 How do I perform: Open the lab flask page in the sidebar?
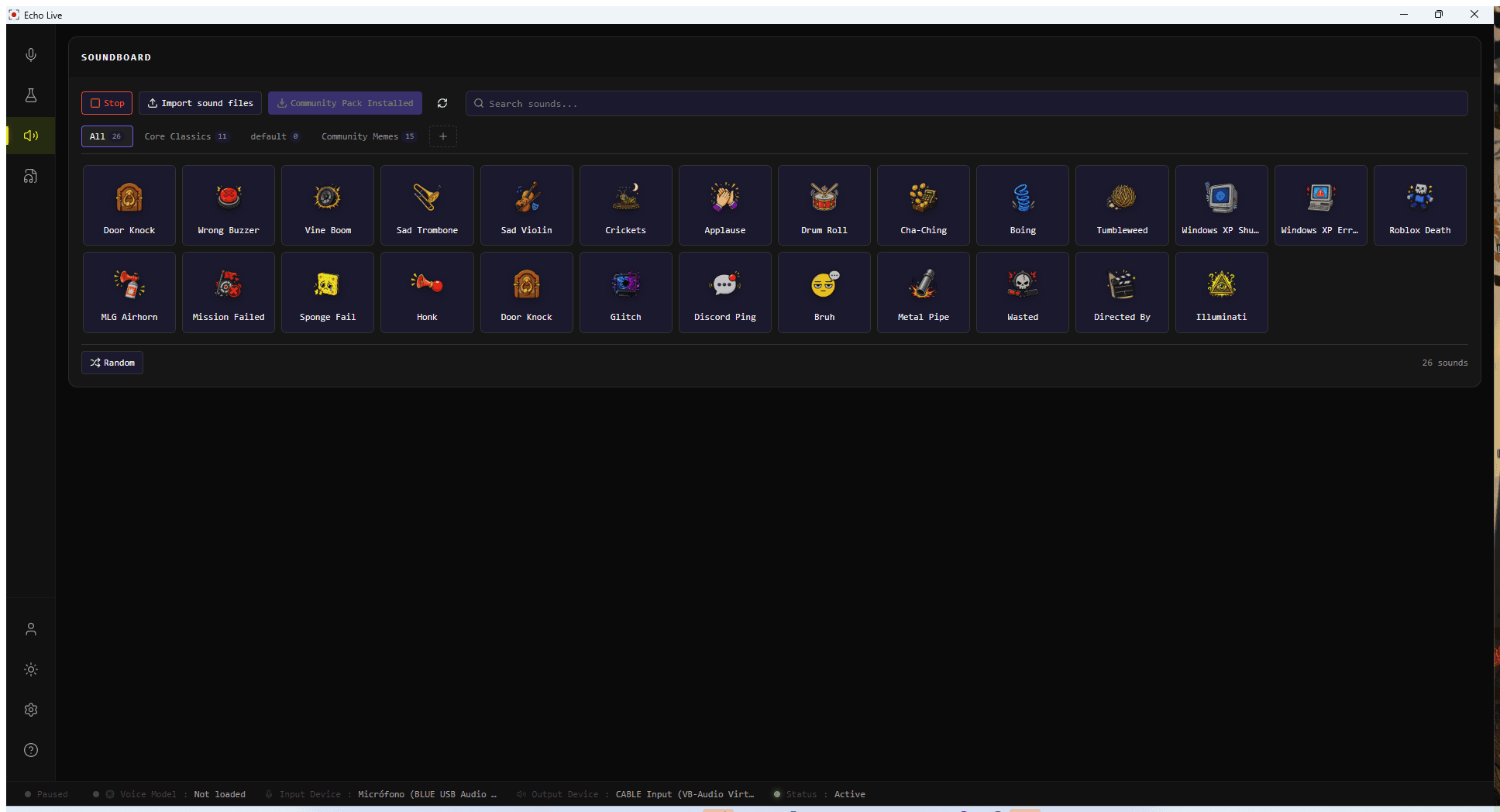pyautogui.click(x=31, y=95)
